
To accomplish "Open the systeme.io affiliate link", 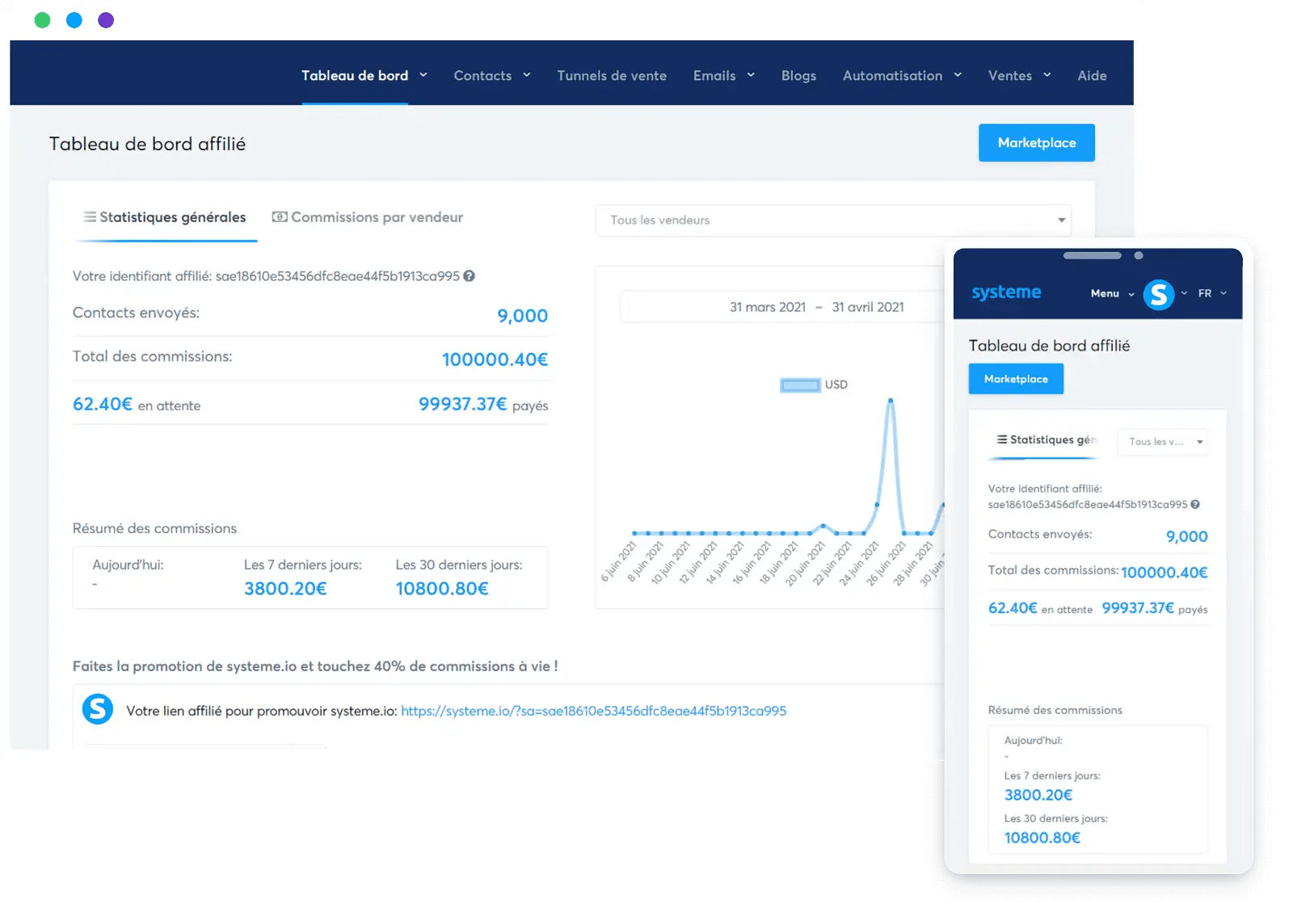I will (x=593, y=712).
